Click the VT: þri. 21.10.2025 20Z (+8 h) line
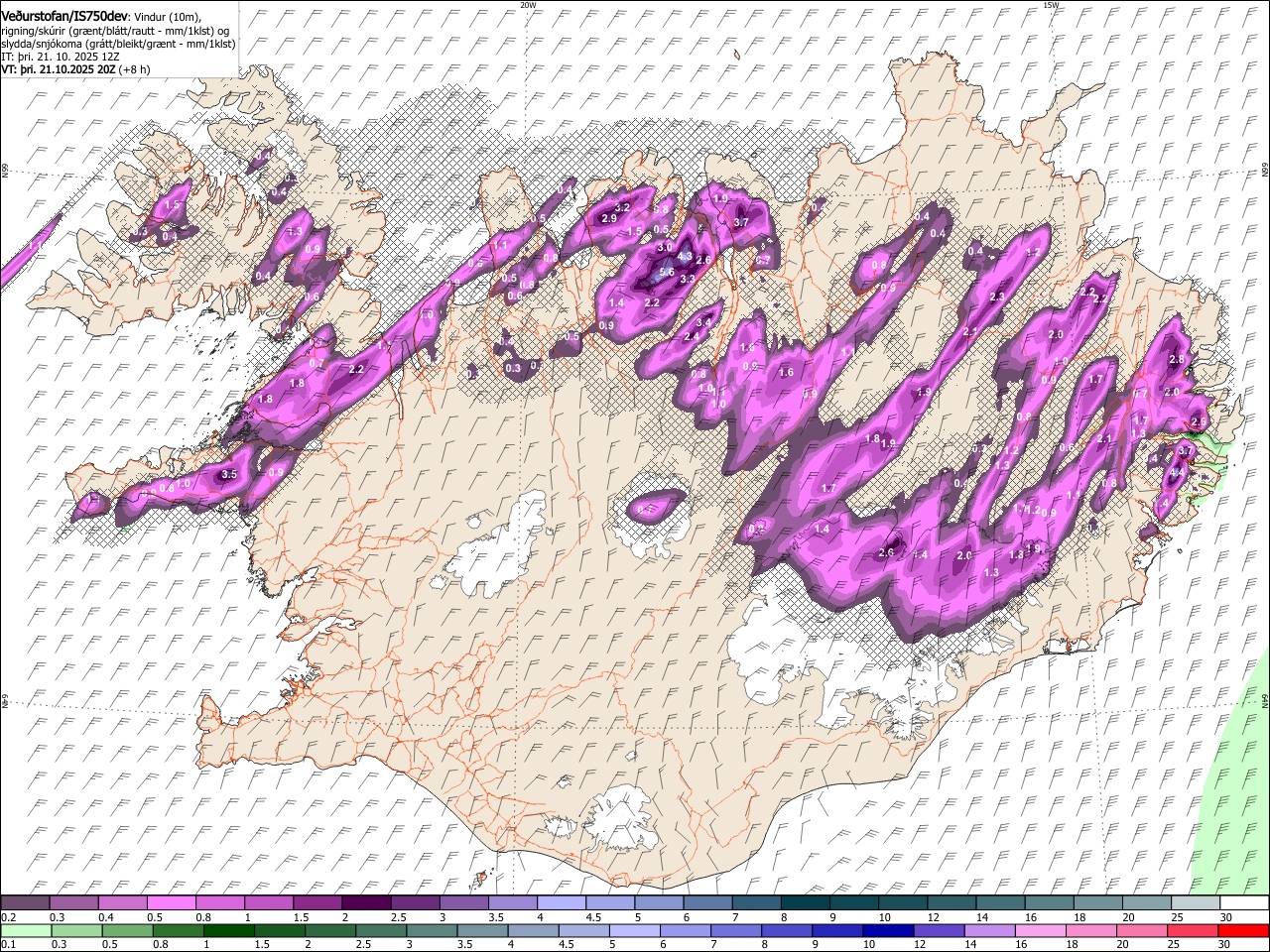Screen dimensions: 1270x952 75,69
